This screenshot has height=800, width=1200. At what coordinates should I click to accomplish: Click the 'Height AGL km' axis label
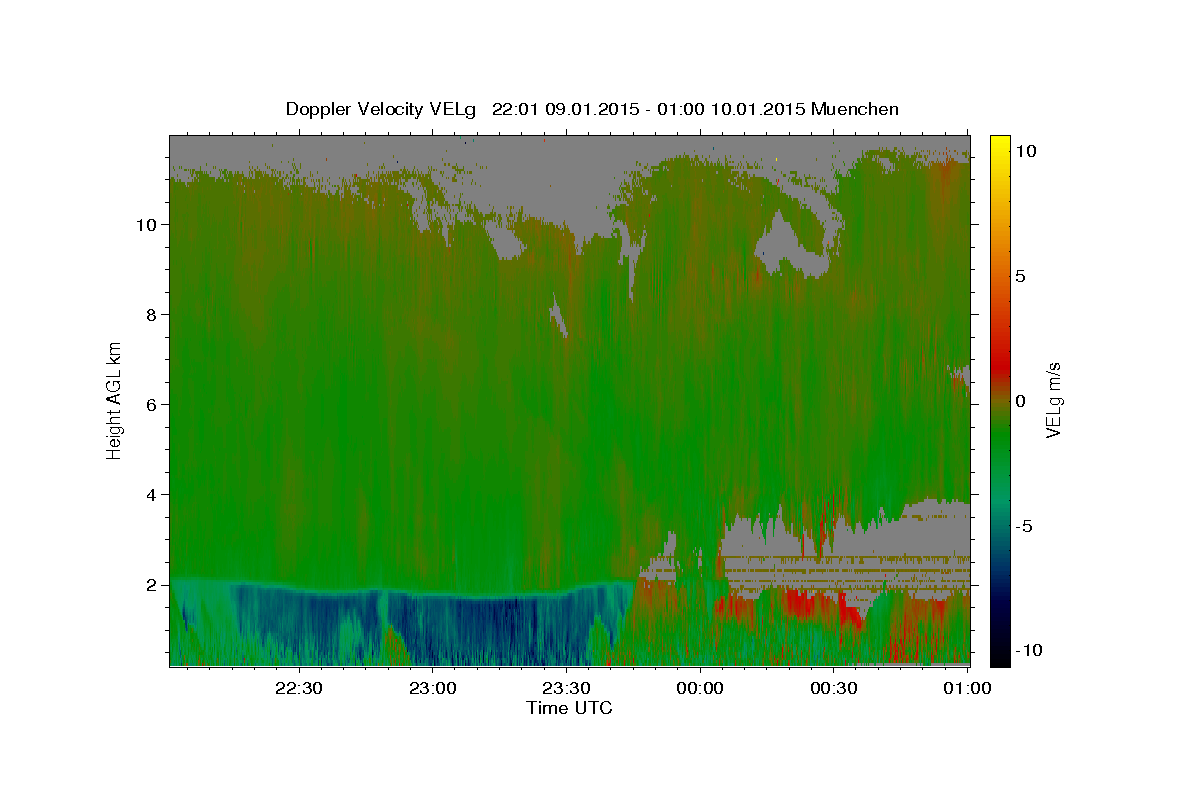point(115,400)
